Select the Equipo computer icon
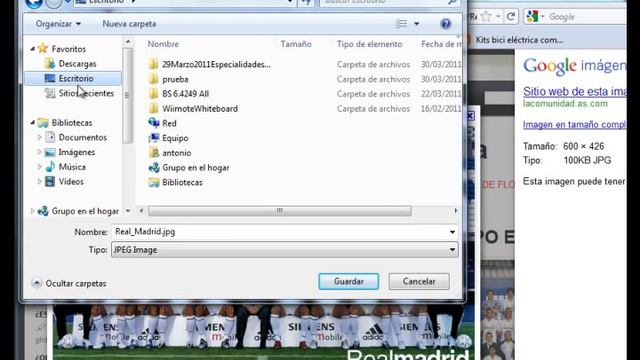This screenshot has height=360, width=640. pos(154,138)
